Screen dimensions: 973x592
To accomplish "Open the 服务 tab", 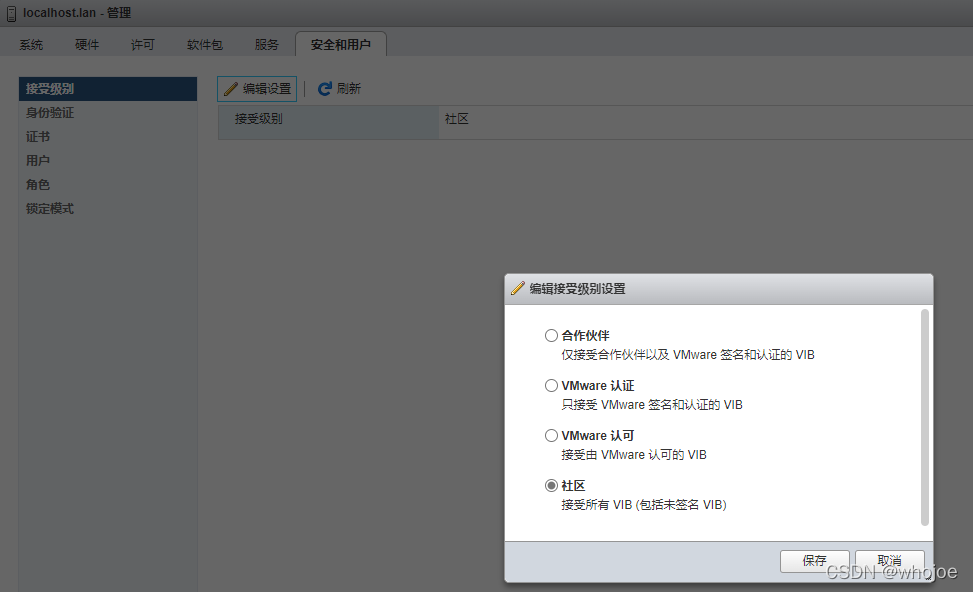I will click(x=267, y=45).
